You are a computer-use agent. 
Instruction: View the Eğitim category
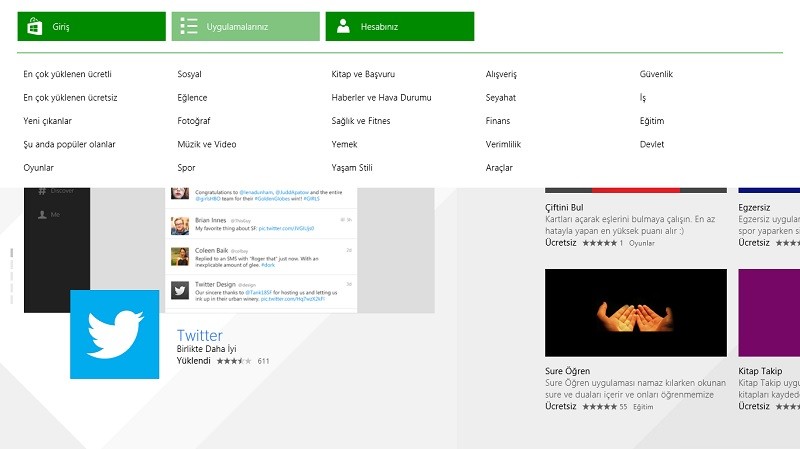652,121
